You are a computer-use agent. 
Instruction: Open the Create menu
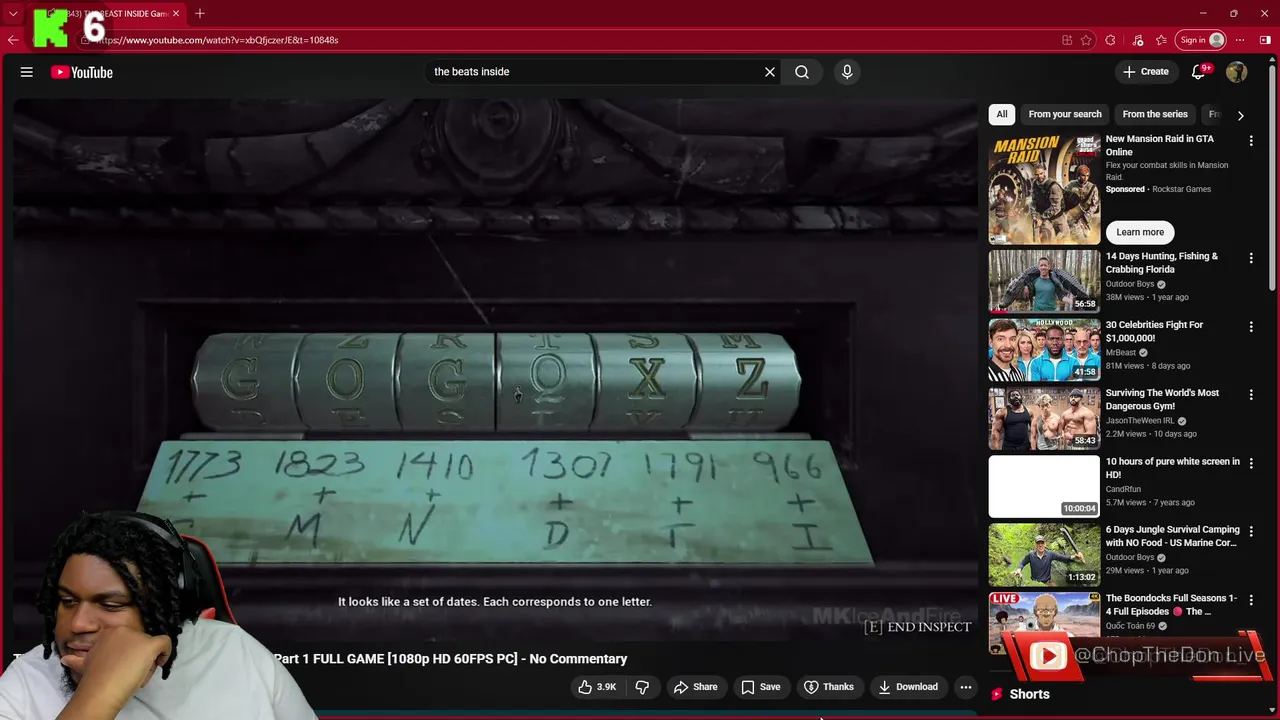pos(1145,72)
